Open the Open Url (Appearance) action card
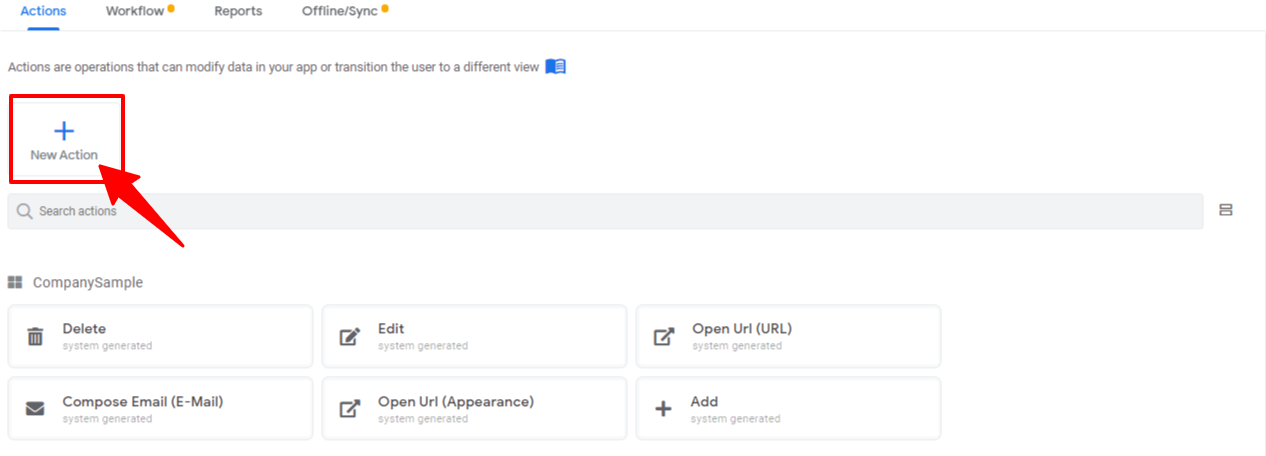 point(474,409)
